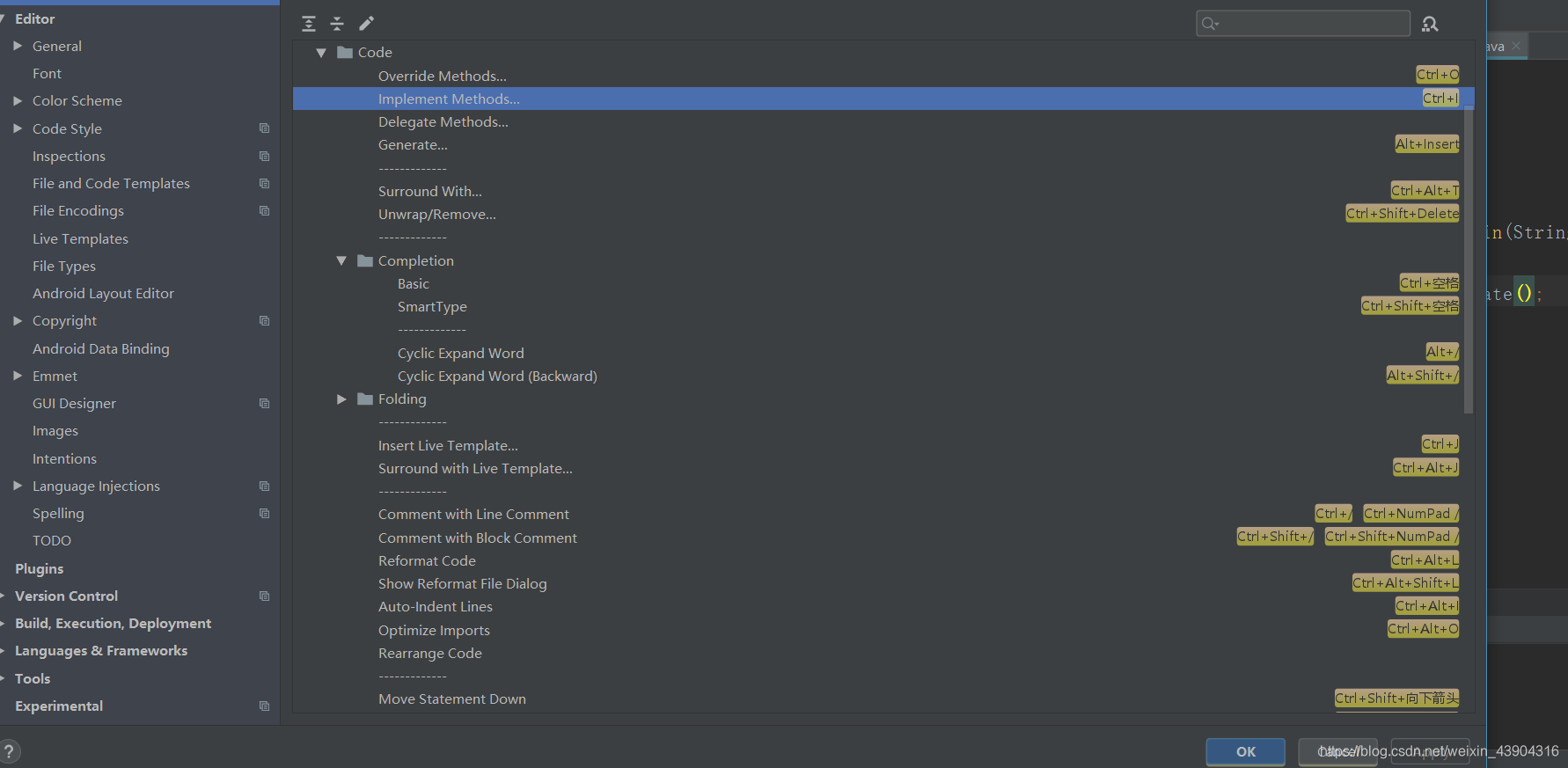Select the Tools settings category
The width and height of the screenshot is (1568, 768).
(33, 678)
